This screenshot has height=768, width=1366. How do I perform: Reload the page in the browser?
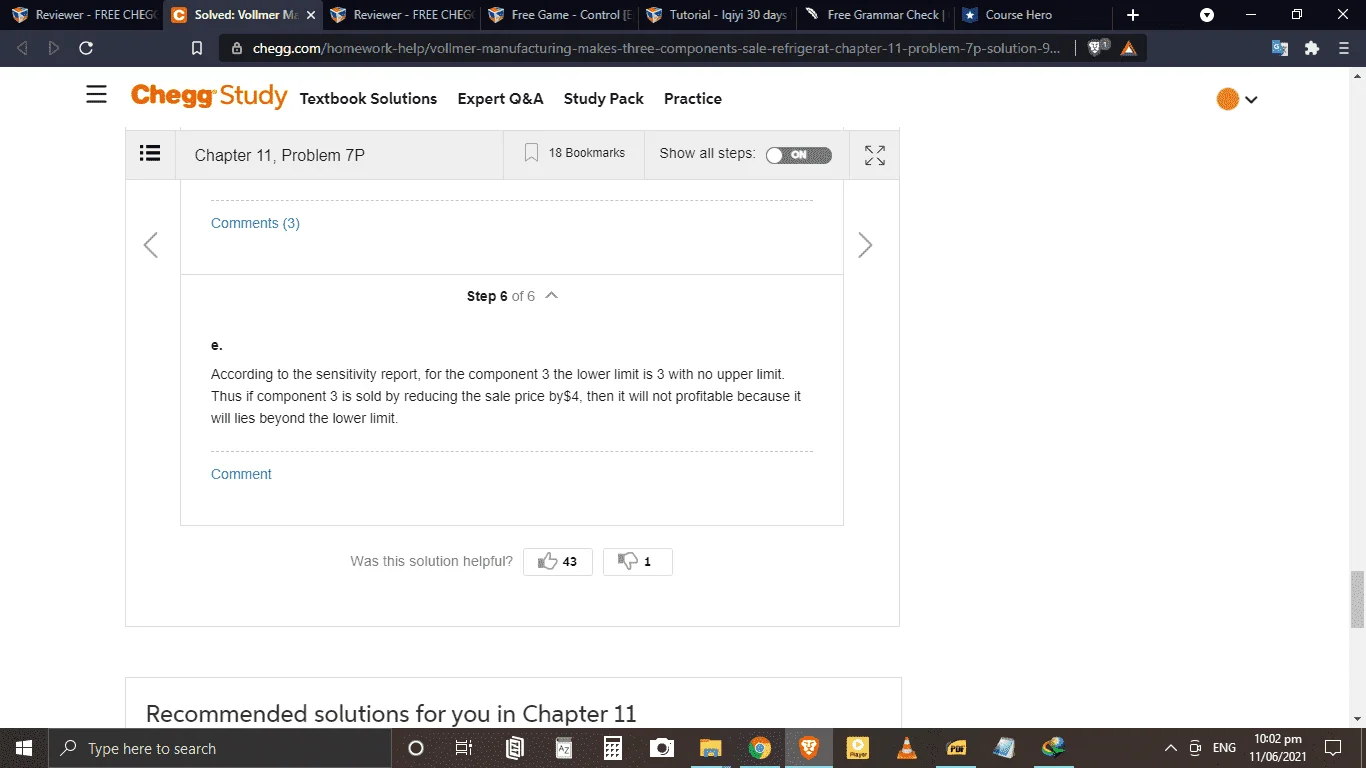pos(86,48)
